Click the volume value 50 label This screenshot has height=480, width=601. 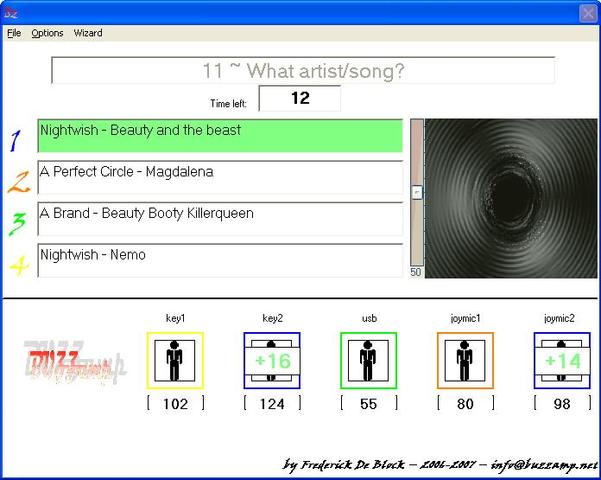416,272
